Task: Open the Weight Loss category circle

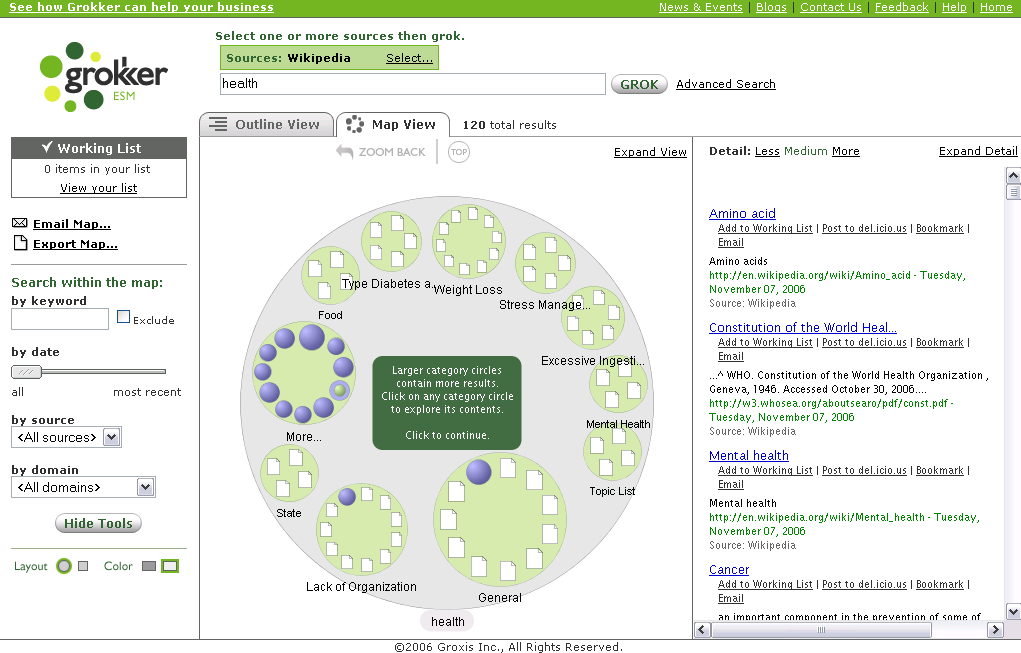Action: pyautogui.click(x=468, y=242)
